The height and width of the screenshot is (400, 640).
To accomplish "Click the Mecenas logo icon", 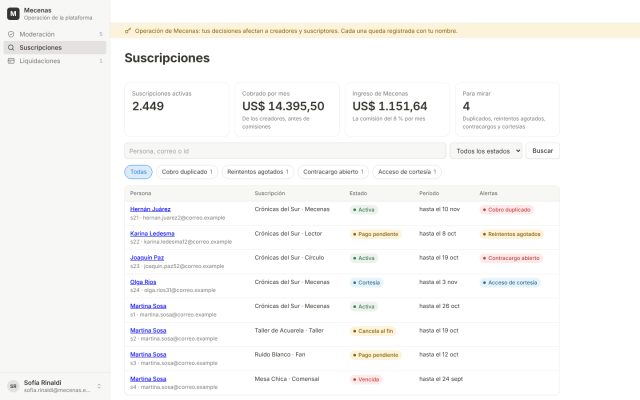I will coord(13,13).
